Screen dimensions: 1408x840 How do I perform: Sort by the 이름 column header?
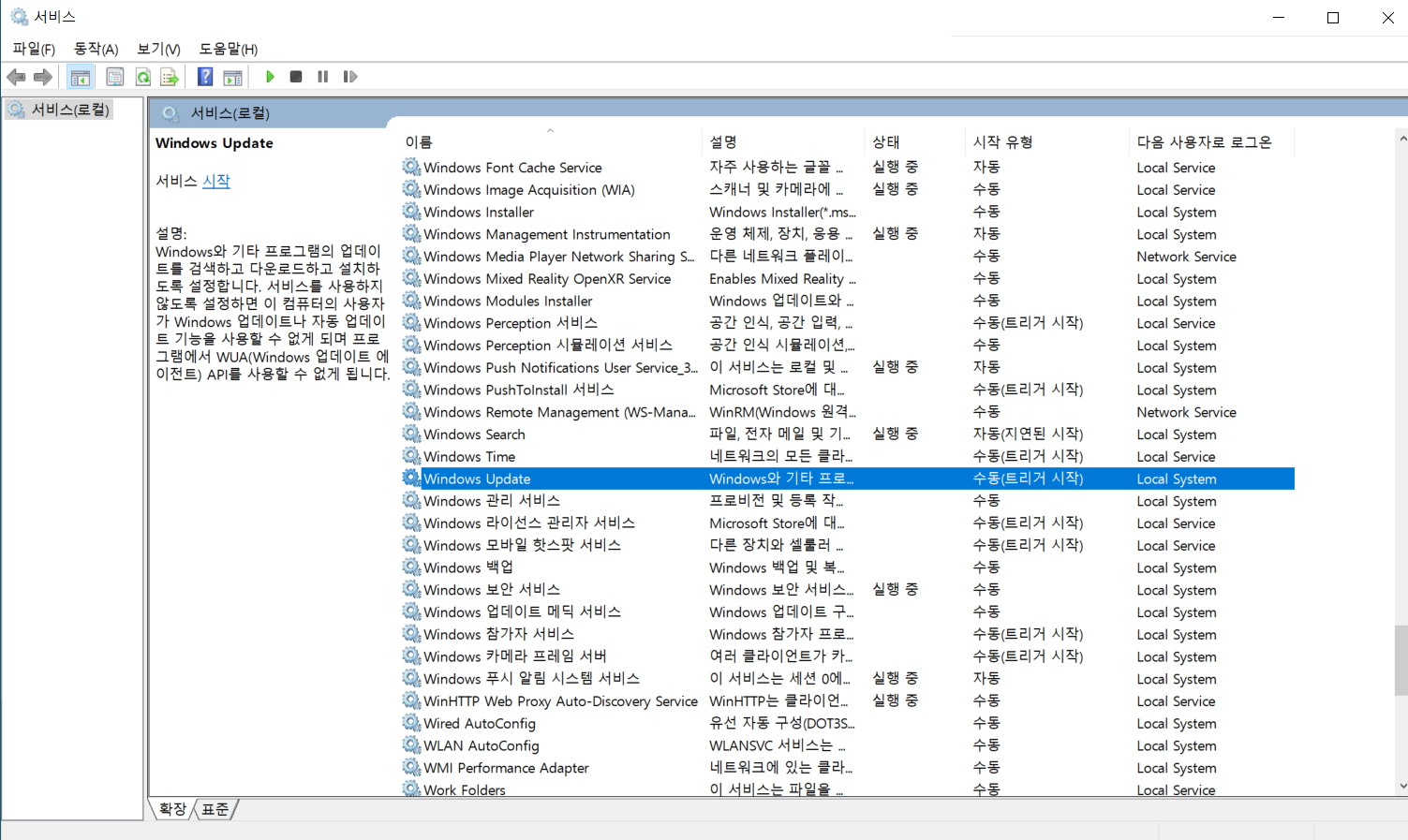coord(551,142)
